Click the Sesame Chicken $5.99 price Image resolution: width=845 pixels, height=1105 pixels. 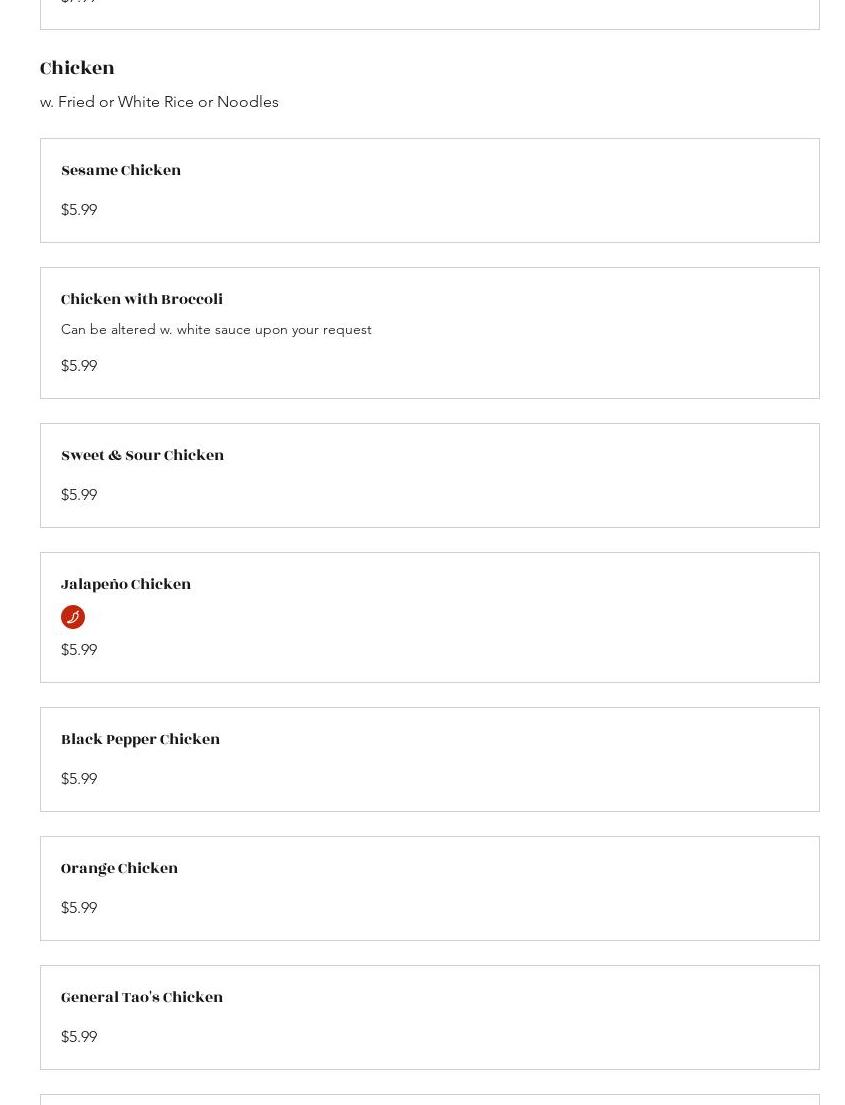[79, 210]
